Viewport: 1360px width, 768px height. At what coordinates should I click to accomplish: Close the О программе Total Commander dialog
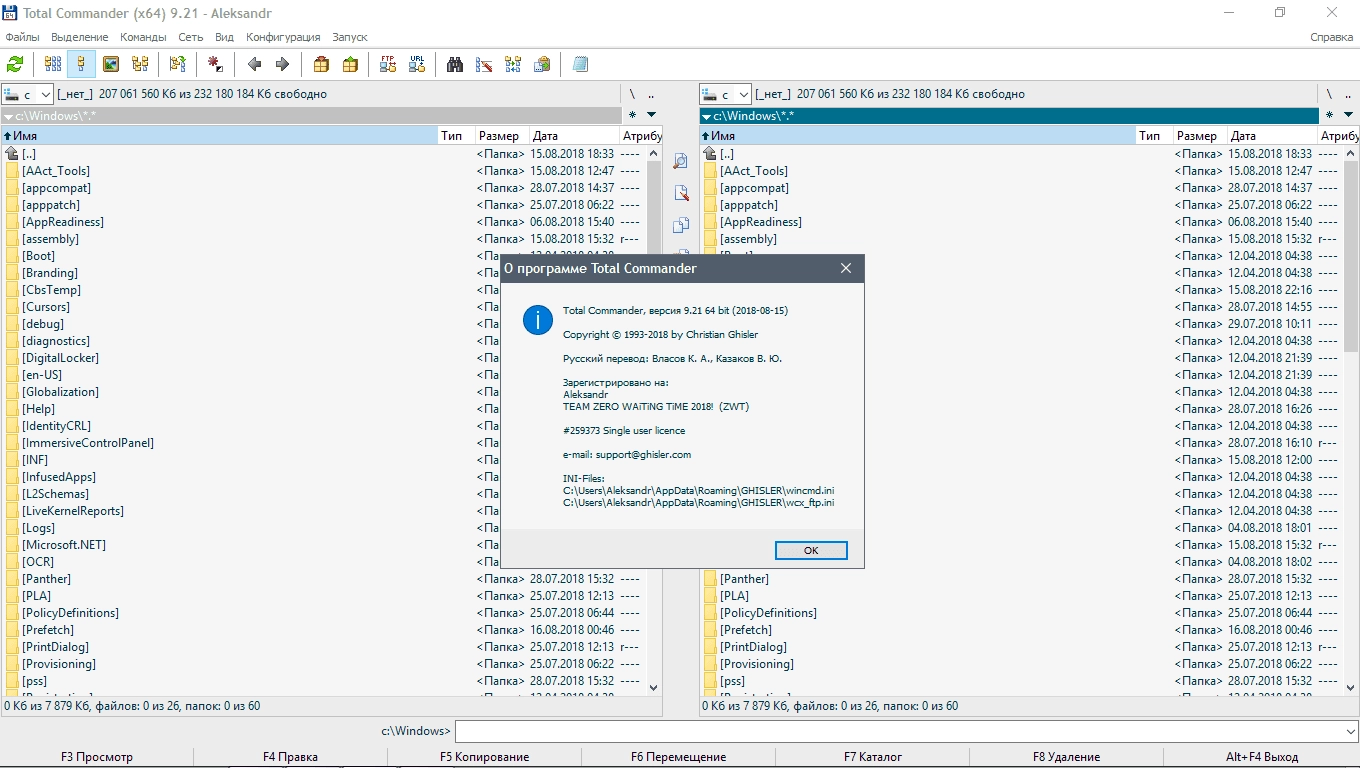tap(846, 268)
